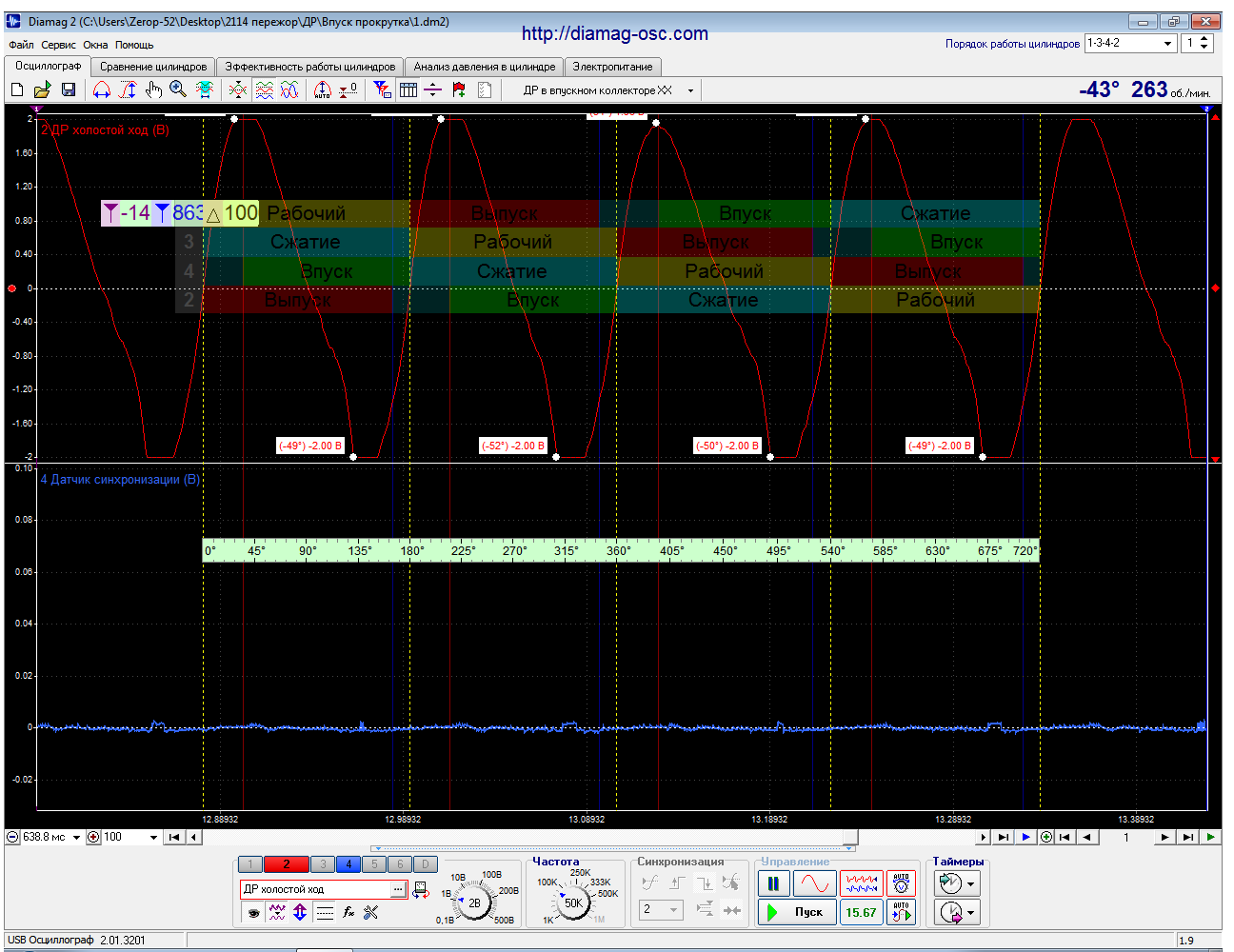
Task: Save recording with the floppy disk icon
Action: 69,89
